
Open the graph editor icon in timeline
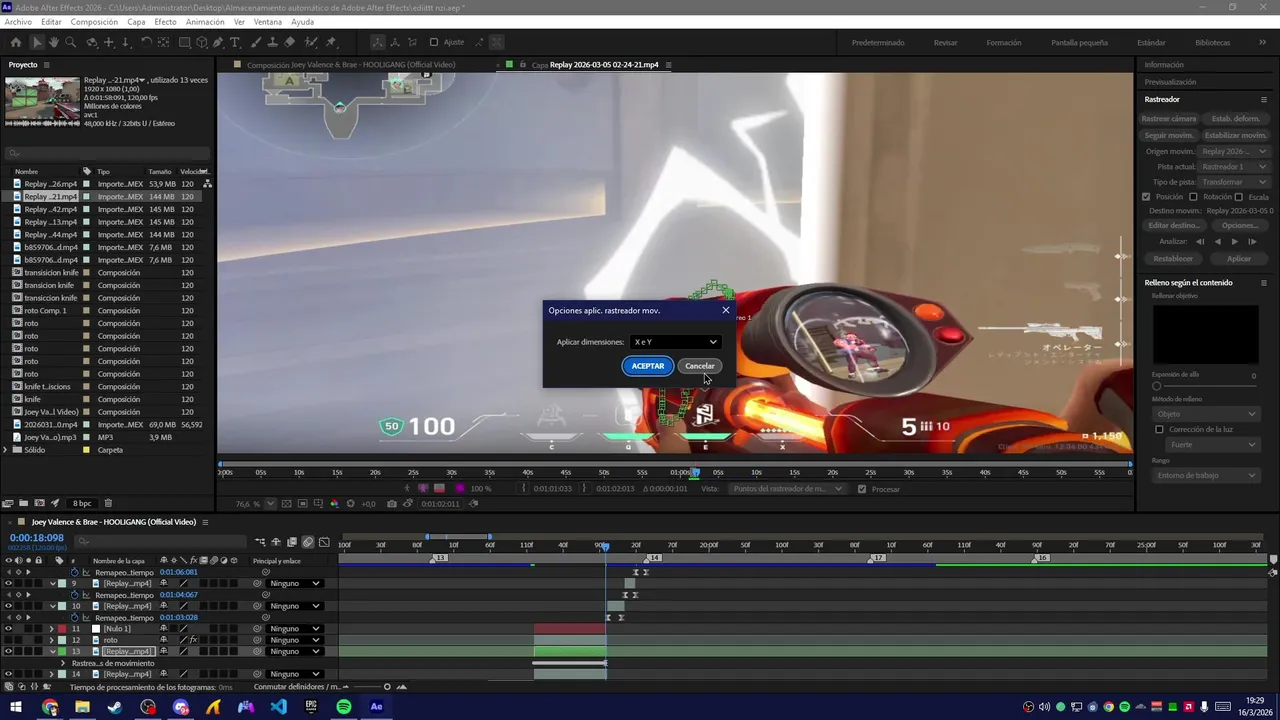[x=324, y=542]
